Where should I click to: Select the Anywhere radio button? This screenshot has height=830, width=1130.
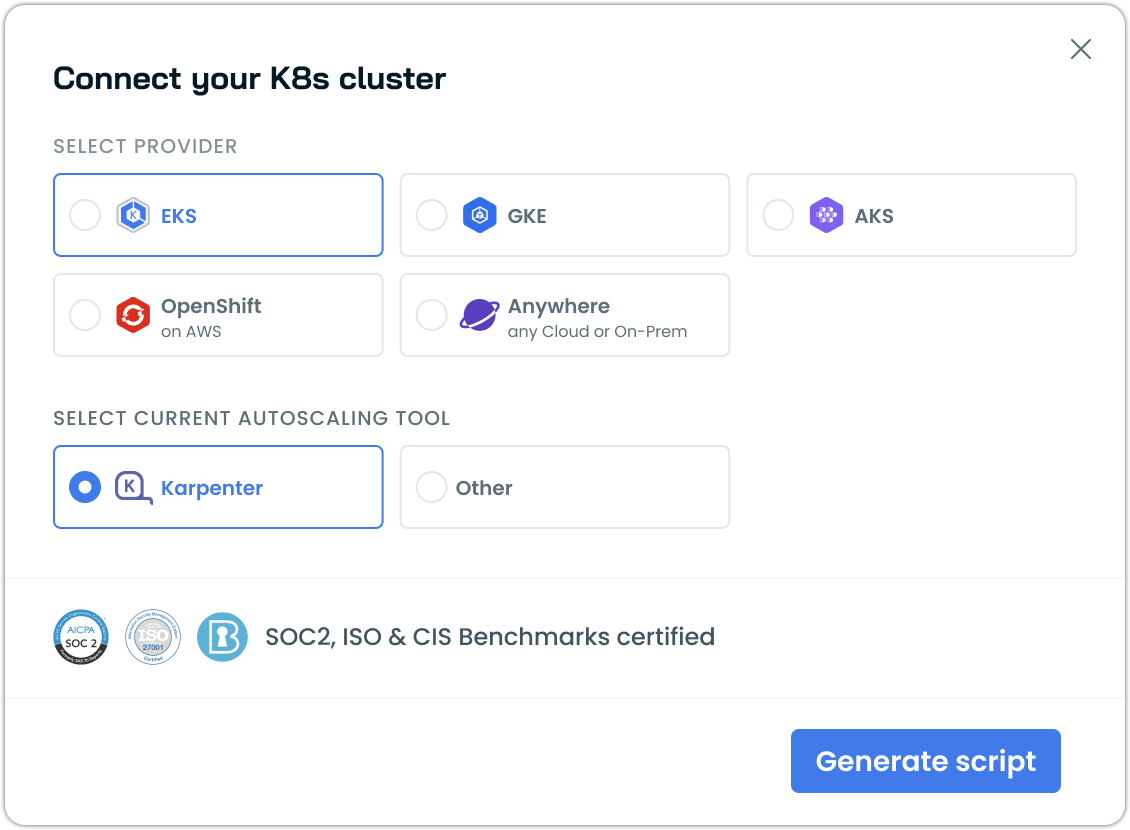[x=432, y=315]
